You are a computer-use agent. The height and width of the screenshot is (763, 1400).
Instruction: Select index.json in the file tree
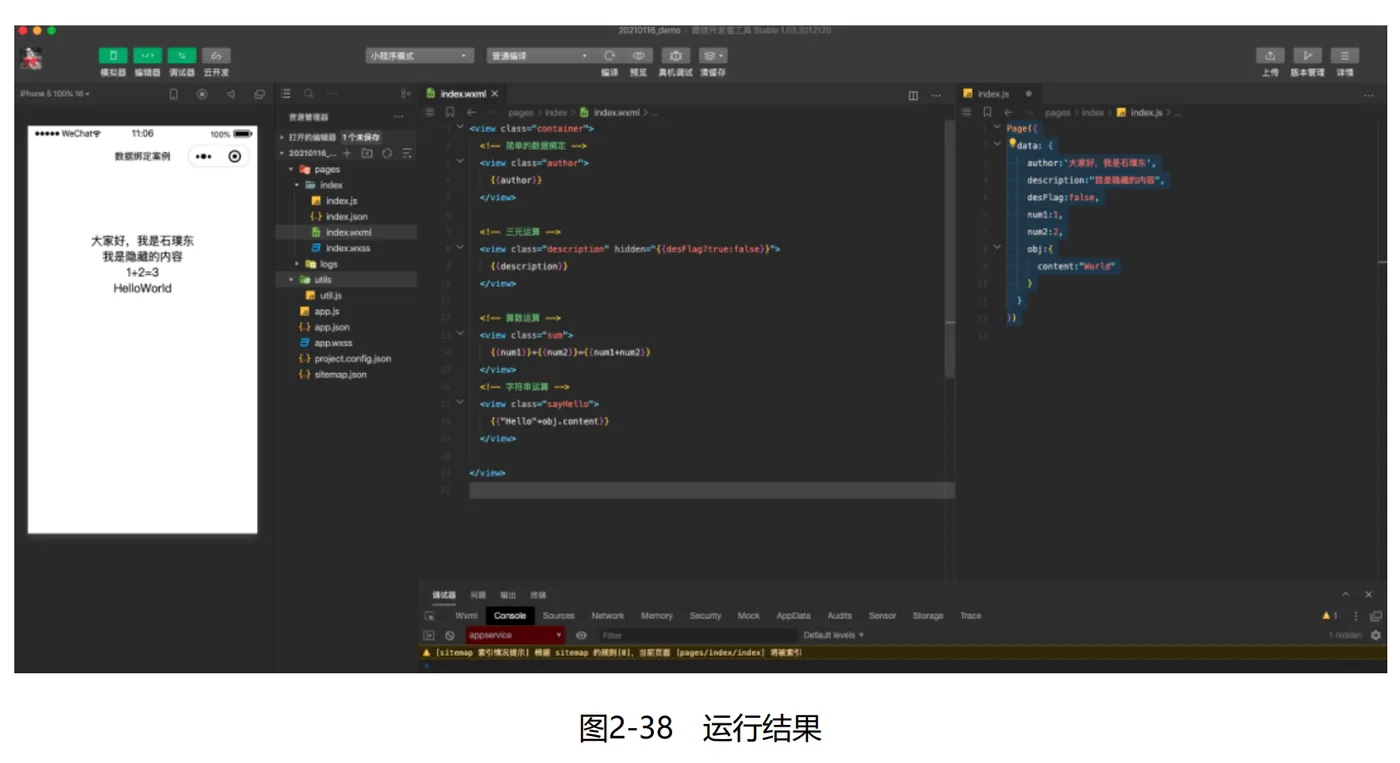[x=347, y=217]
